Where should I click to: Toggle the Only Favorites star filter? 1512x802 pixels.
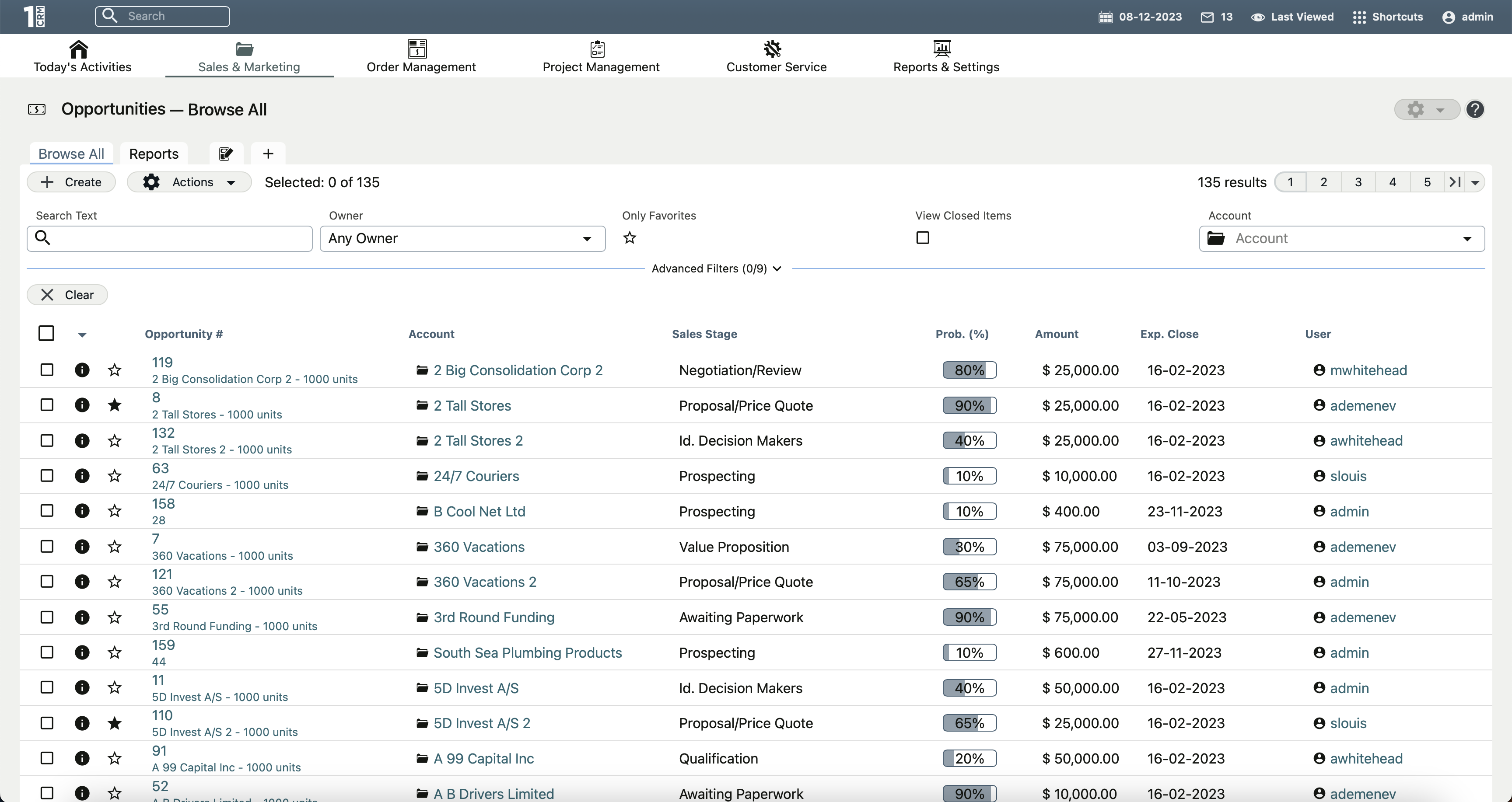[629, 237]
